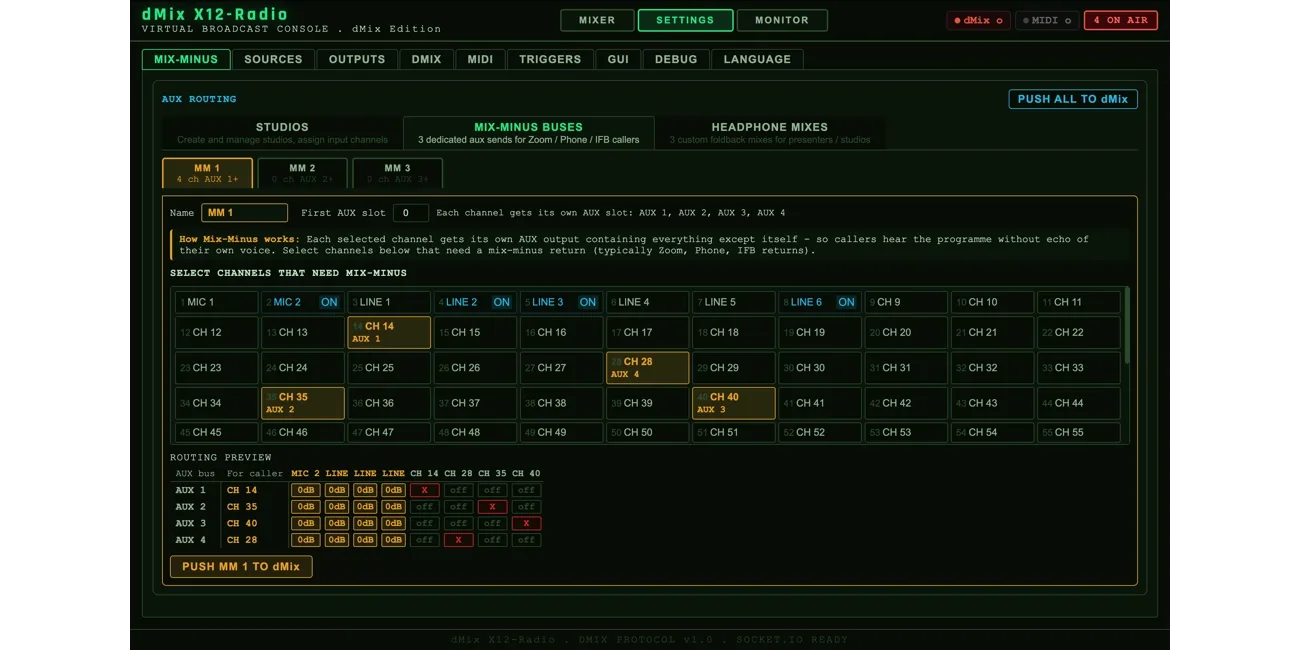The height and width of the screenshot is (650, 1300).
Task: Click the red X in the AUX 1 row
Action: pos(424,490)
